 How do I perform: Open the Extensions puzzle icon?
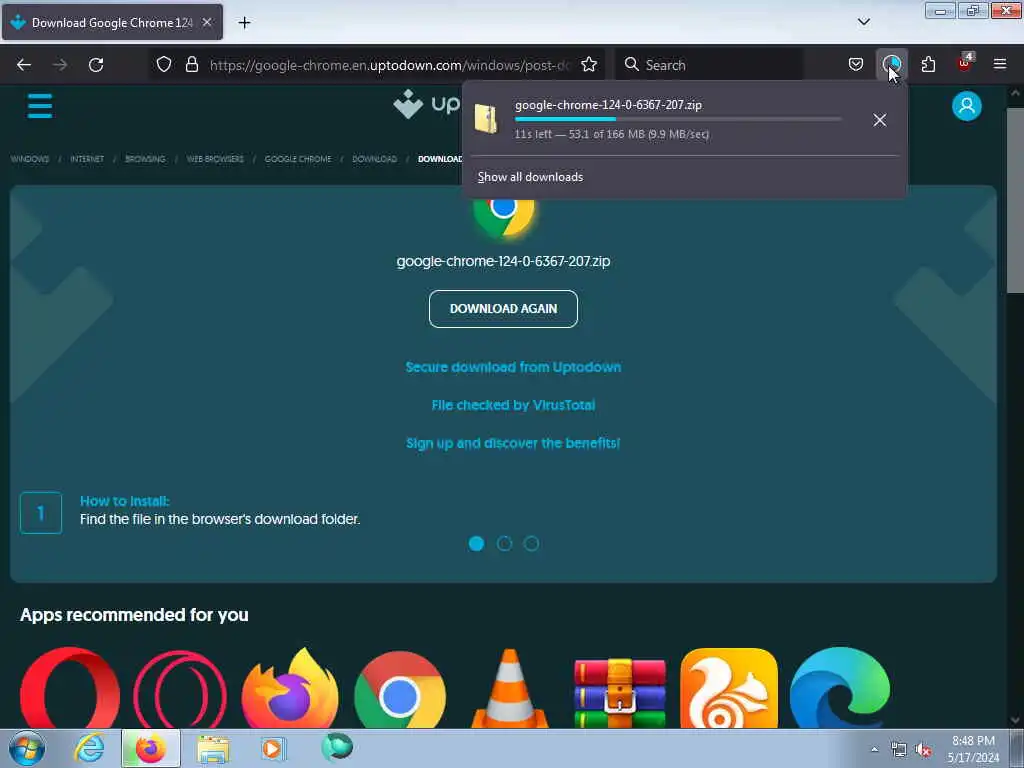[928, 64]
